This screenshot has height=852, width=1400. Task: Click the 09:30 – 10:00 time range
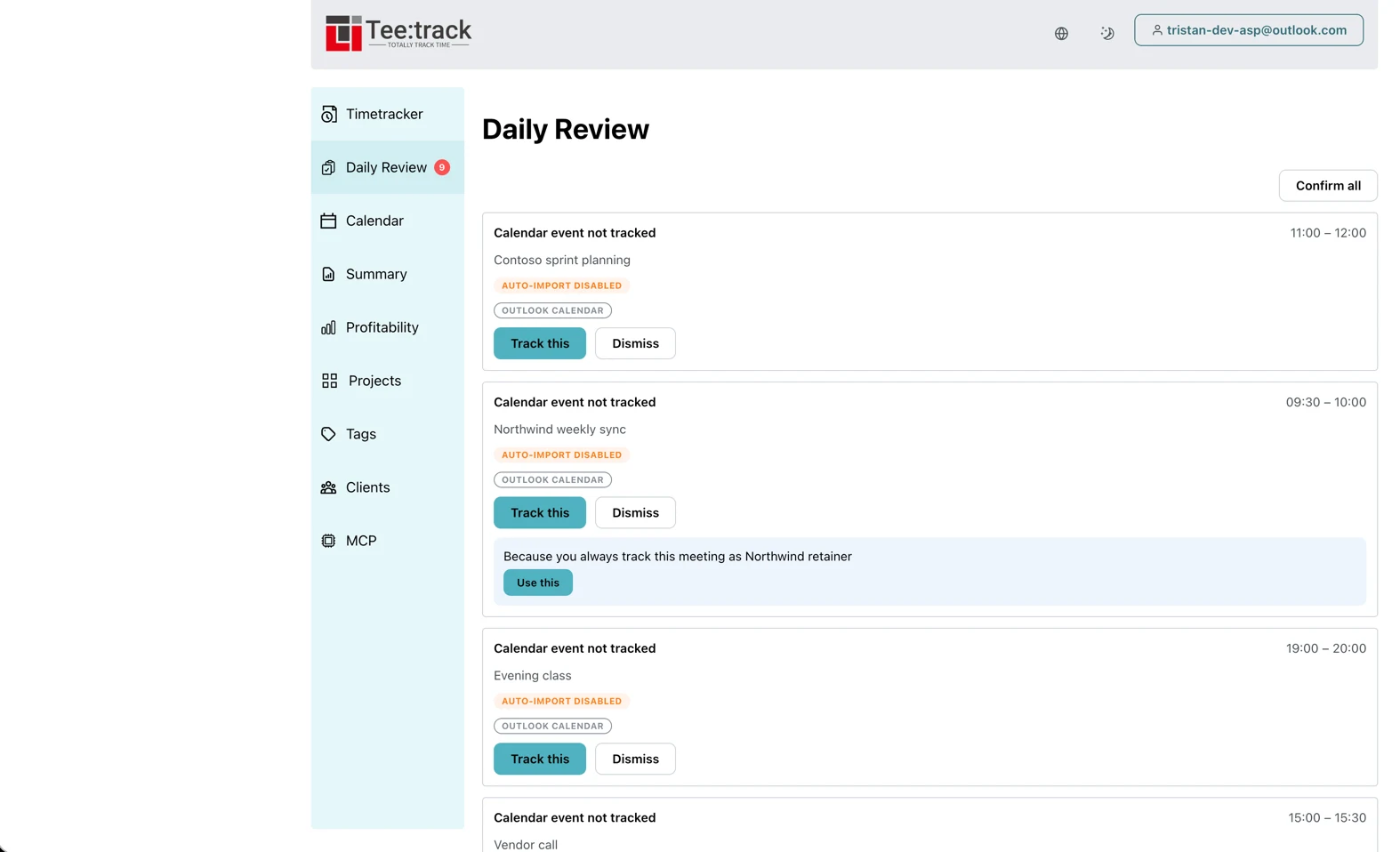tap(1326, 402)
